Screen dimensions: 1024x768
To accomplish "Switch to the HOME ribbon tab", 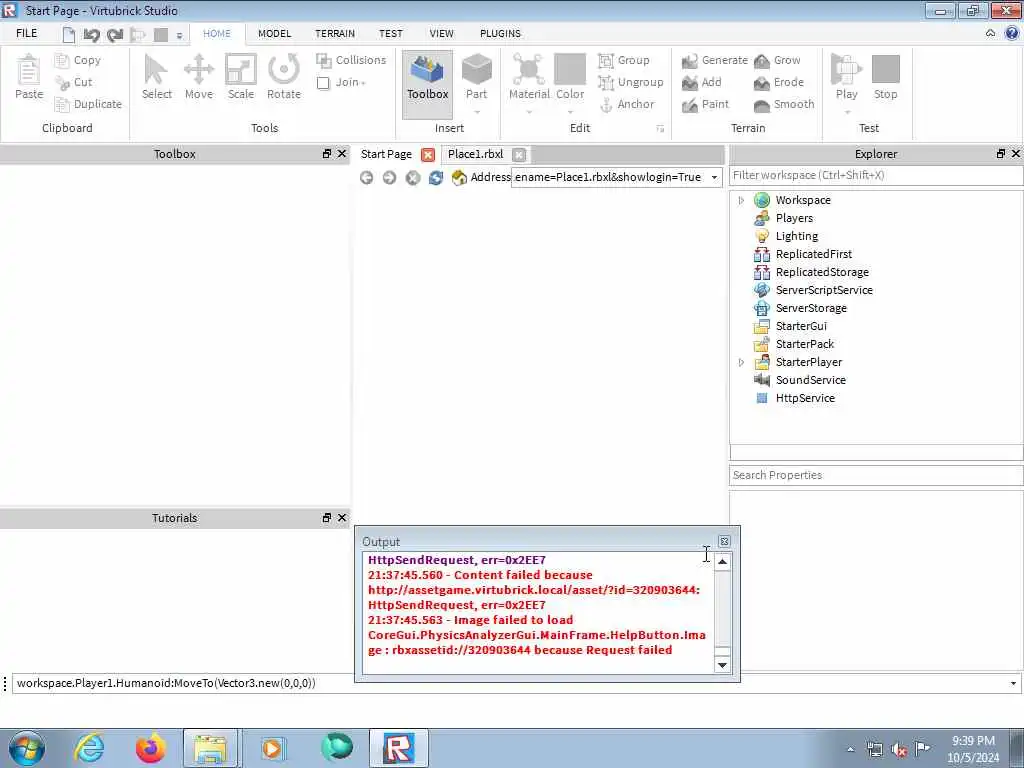I will coord(217,33).
